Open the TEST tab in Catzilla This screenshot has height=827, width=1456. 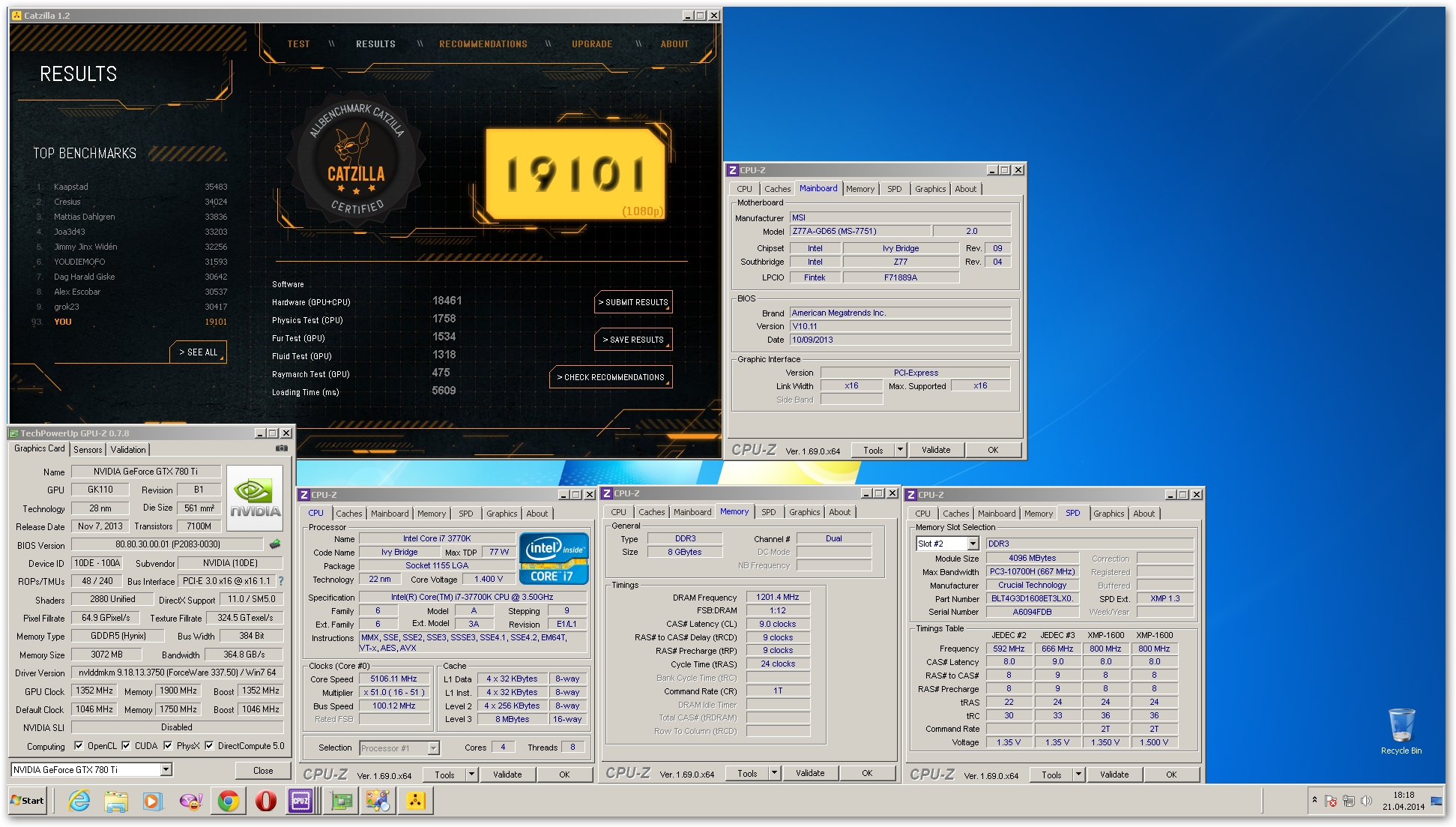click(x=298, y=44)
